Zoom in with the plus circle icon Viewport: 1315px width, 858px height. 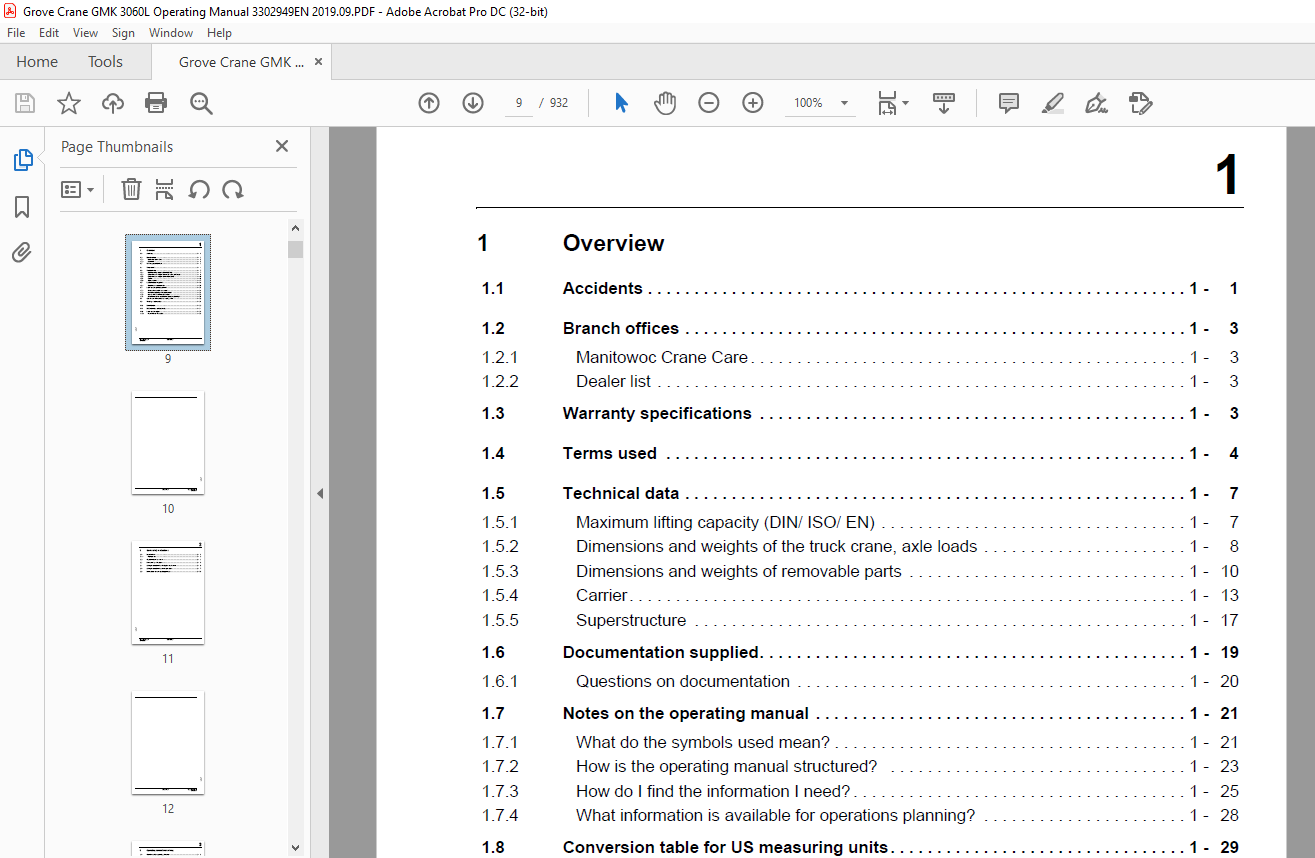[753, 103]
